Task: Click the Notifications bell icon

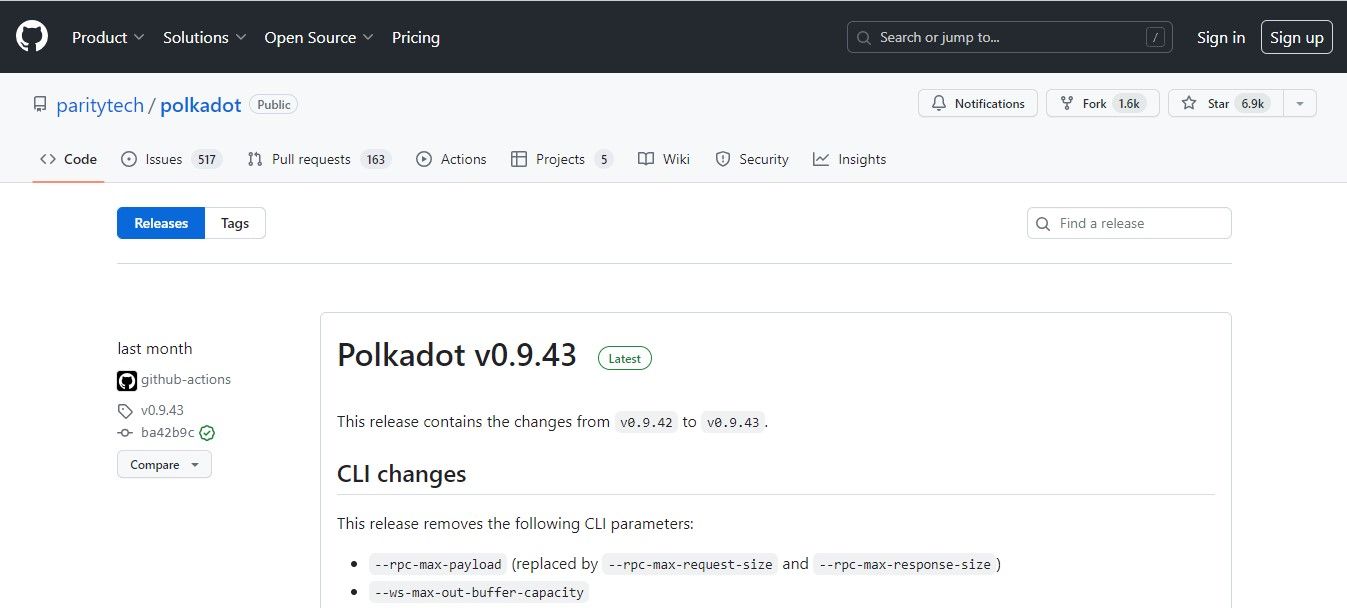Action: pos(939,104)
